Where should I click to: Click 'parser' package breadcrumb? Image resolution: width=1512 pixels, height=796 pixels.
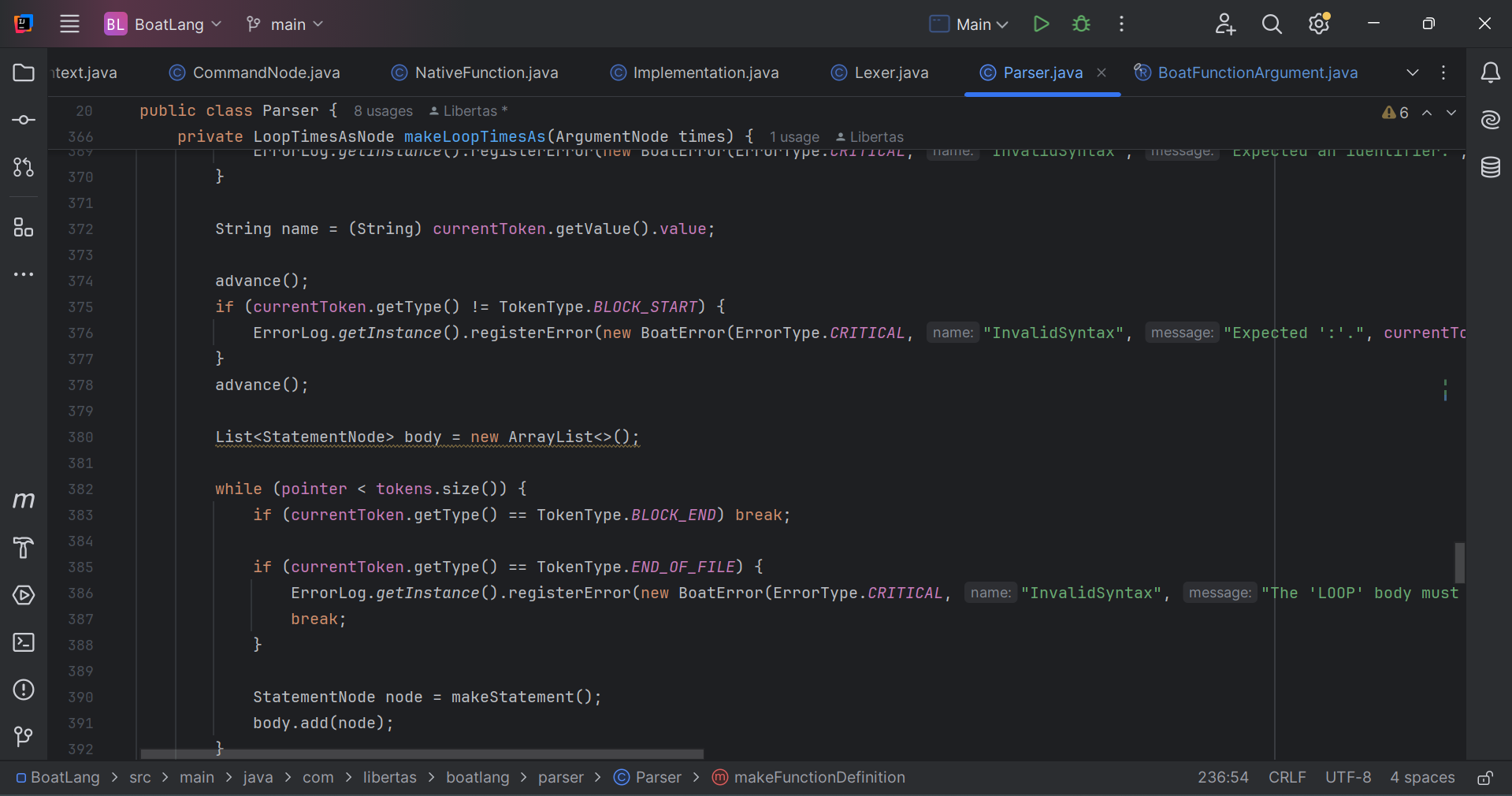click(x=561, y=777)
